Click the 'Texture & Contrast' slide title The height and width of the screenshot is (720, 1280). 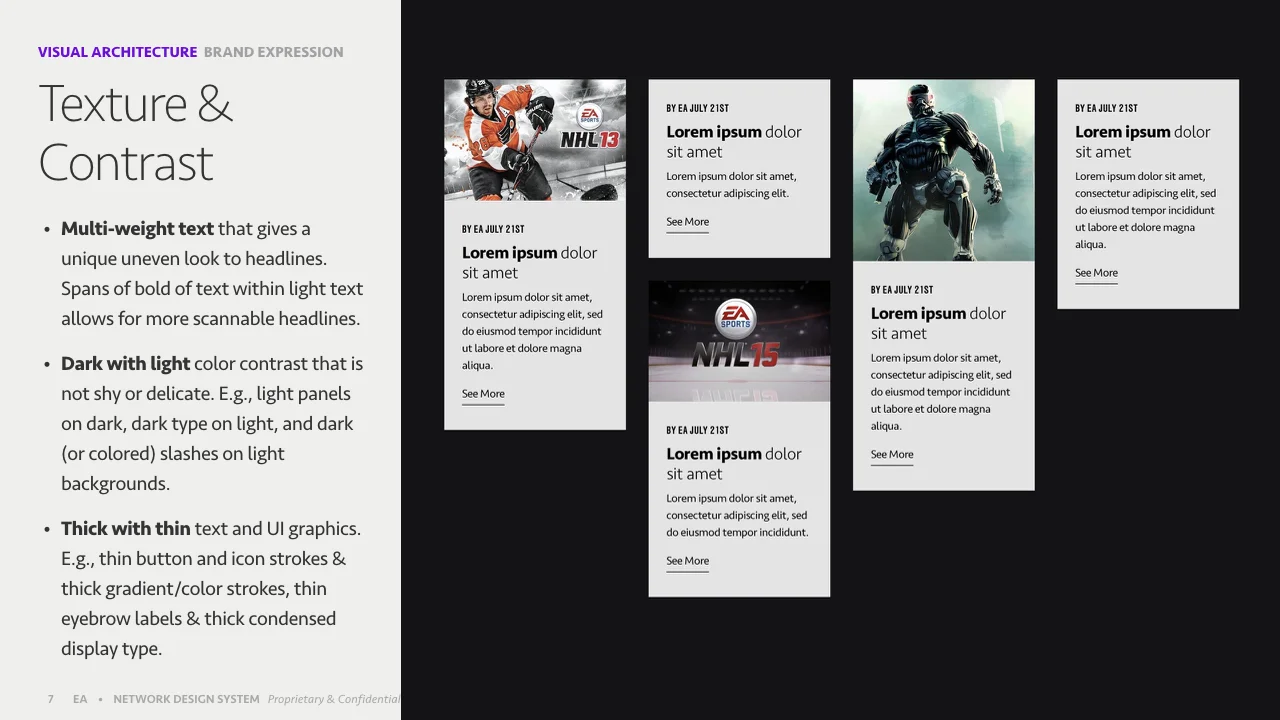coord(135,130)
